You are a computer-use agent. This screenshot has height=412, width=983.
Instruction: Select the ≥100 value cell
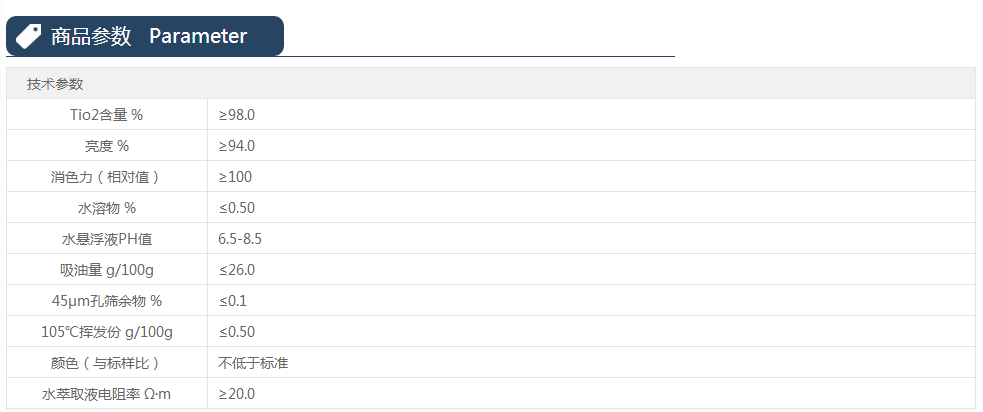pyautogui.click(x=235, y=177)
